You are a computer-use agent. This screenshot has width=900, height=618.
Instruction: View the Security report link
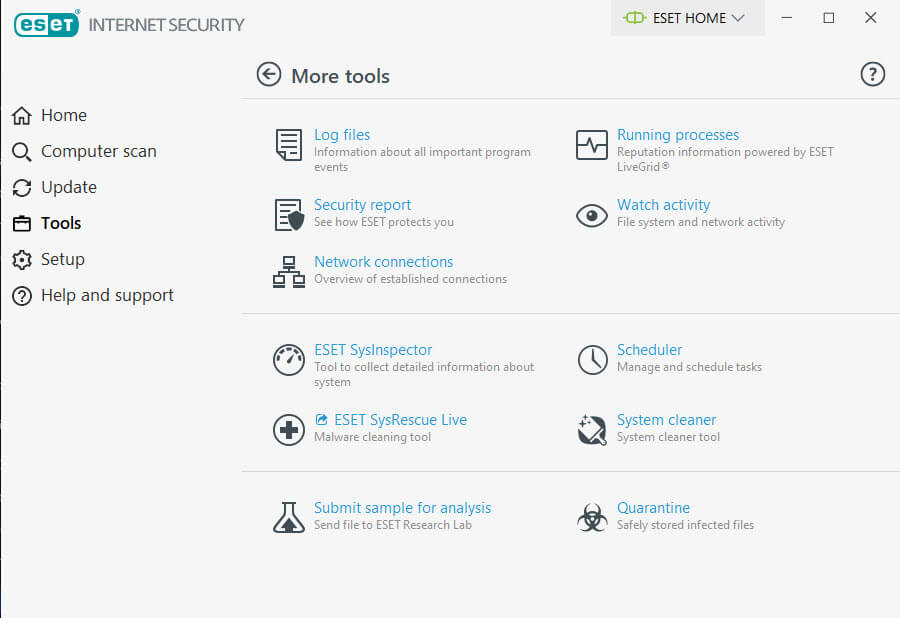pyautogui.click(x=363, y=204)
